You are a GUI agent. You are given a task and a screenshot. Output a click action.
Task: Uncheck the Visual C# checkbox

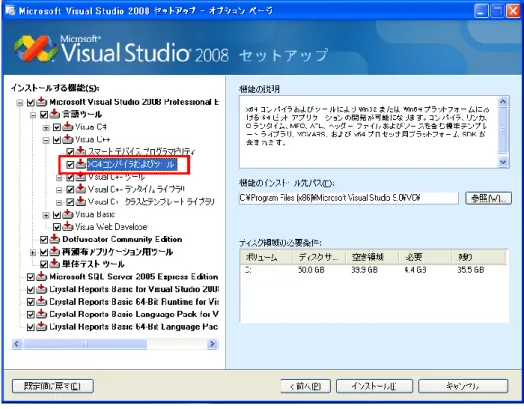point(57,127)
